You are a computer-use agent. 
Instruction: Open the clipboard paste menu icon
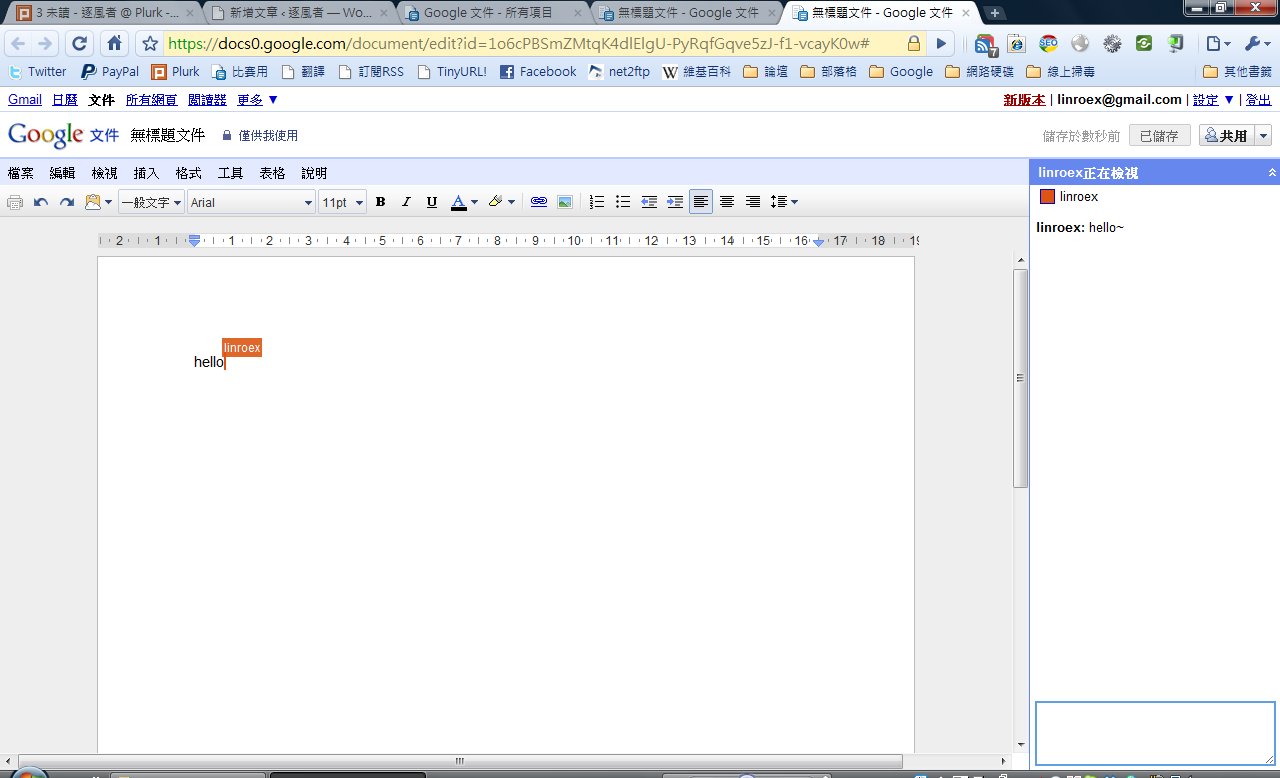point(98,202)
